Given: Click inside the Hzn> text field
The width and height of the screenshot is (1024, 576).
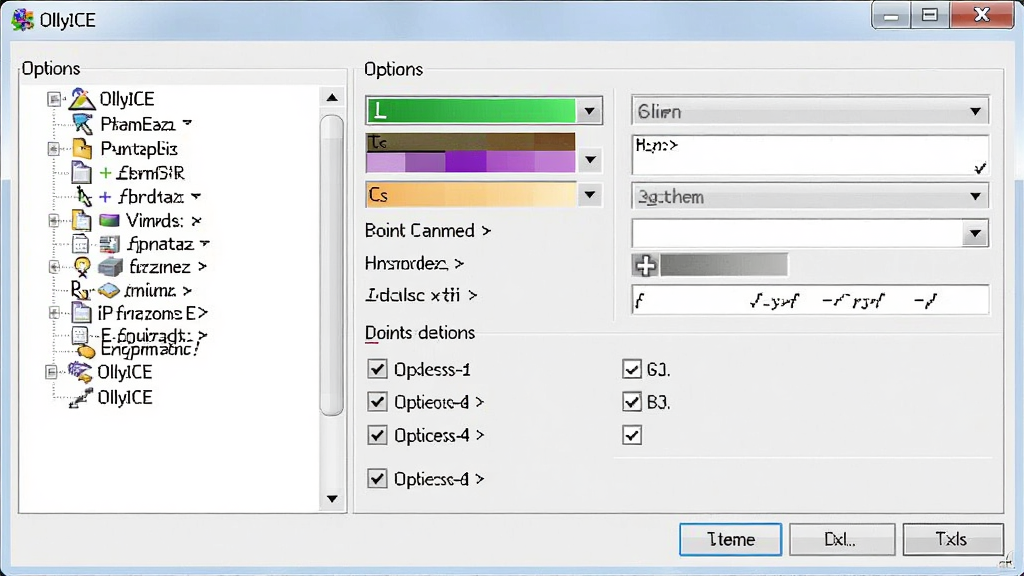Looking at the screenshot, I should [x=810, y=155].
